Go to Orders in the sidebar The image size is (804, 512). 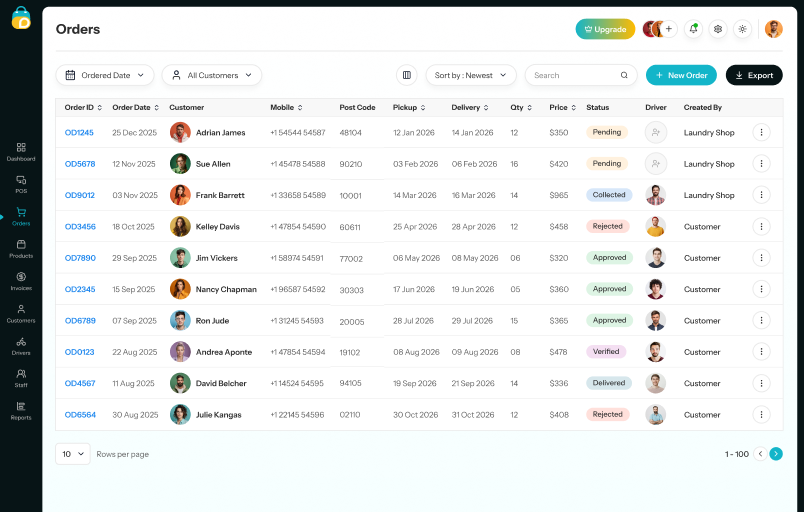[21, 216]
